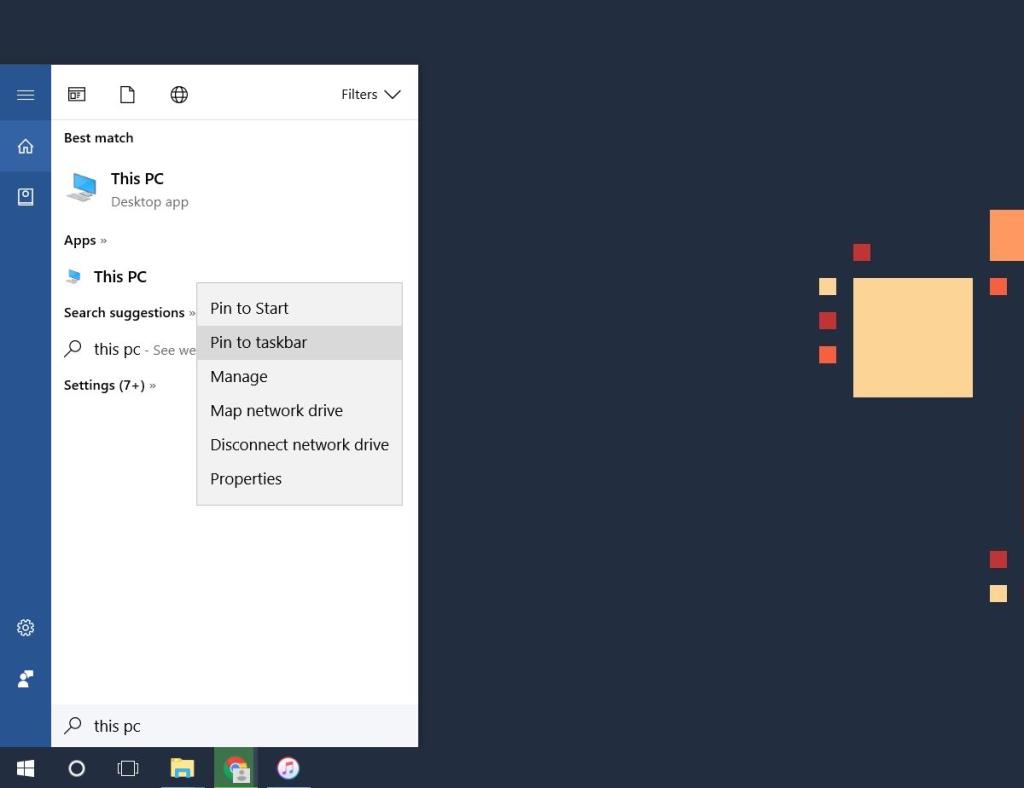The width and height of the screenshot is (1024, 788).
Task: Open the Home icon in search sidebar
Action: click(25, 146)
